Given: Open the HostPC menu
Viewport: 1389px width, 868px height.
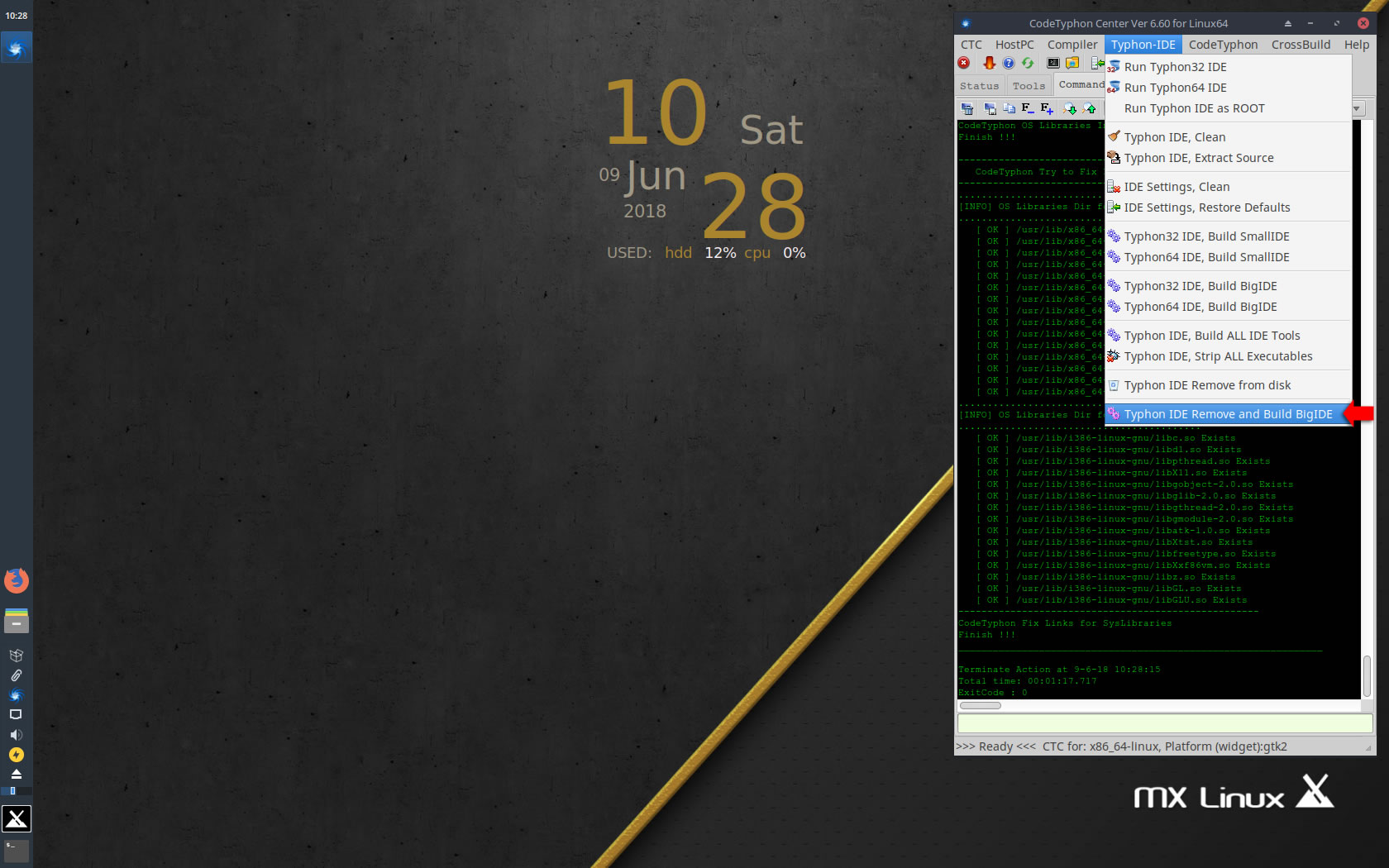Looking at the screenshot, I should pyautogui.click(x=1014, y=45).
